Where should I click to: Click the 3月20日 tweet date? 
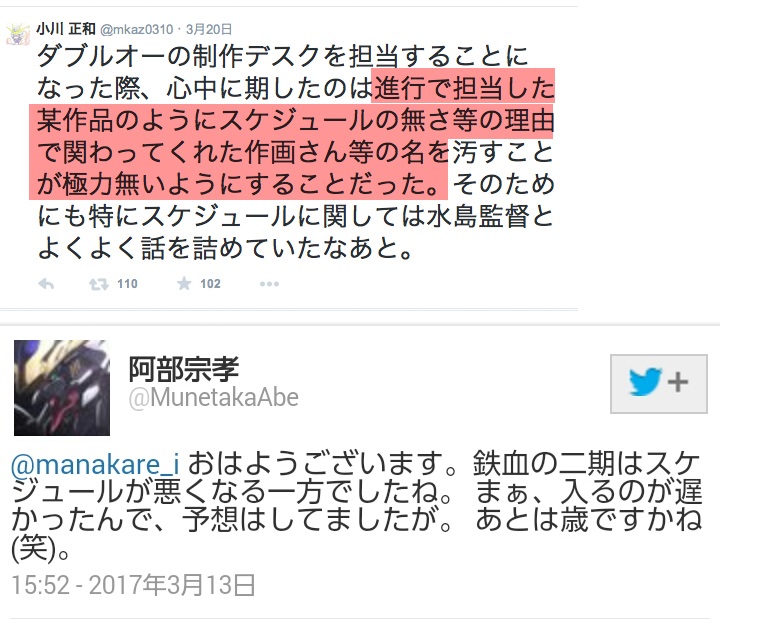tap(209, 30)
